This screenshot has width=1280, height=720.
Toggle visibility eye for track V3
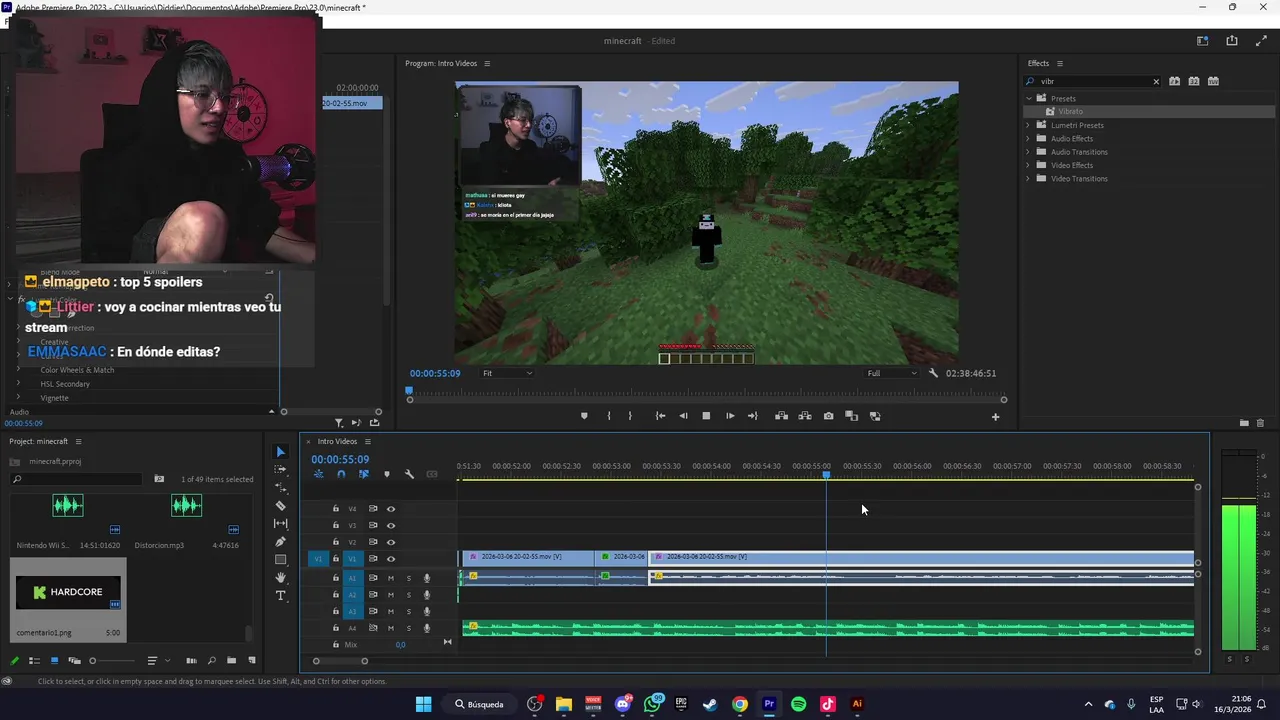click(391, 525)
